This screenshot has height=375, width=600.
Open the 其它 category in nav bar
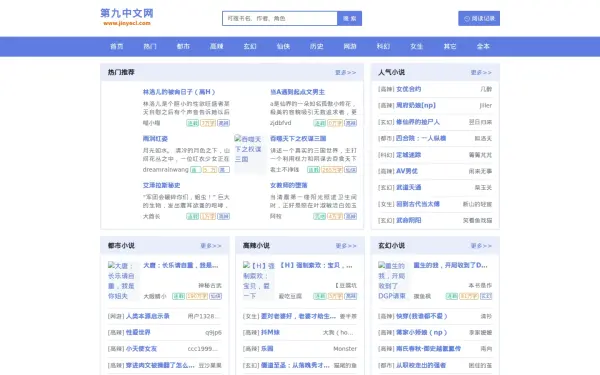tap(450, 46)
